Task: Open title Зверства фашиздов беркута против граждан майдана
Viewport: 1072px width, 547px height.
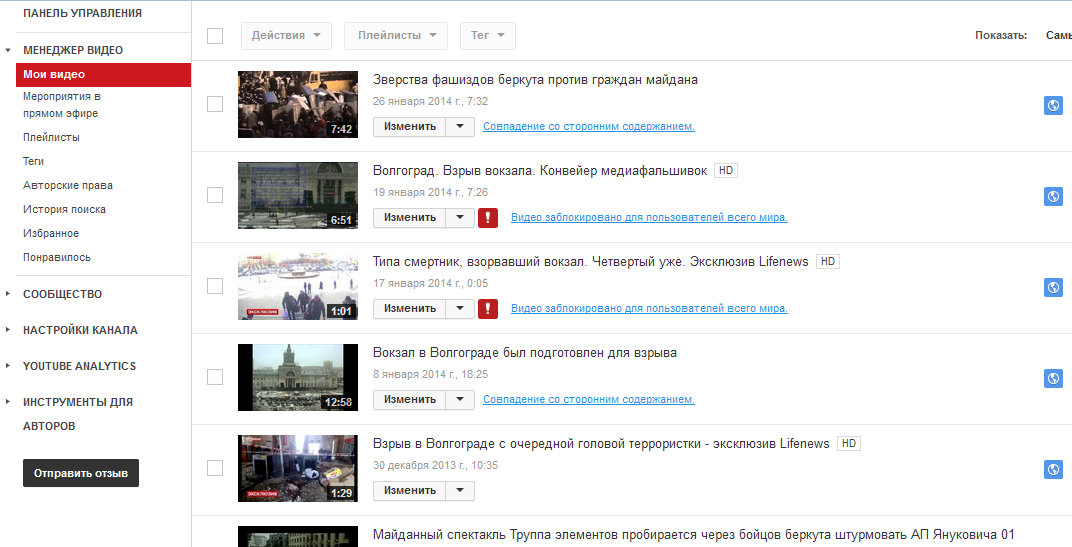Action: pos(535,80)
